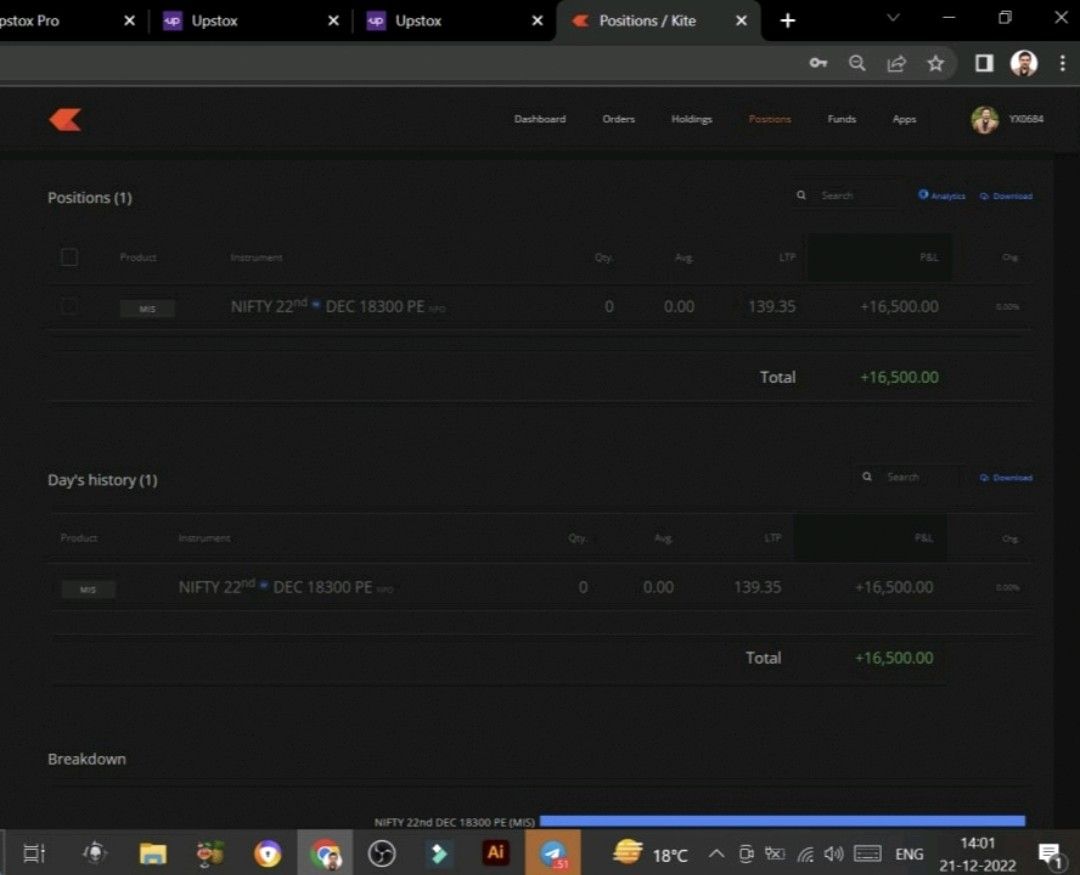The height and width of the screenshot is (875, 1080).
Task: Open the Orders page
Action: point(618,119)
